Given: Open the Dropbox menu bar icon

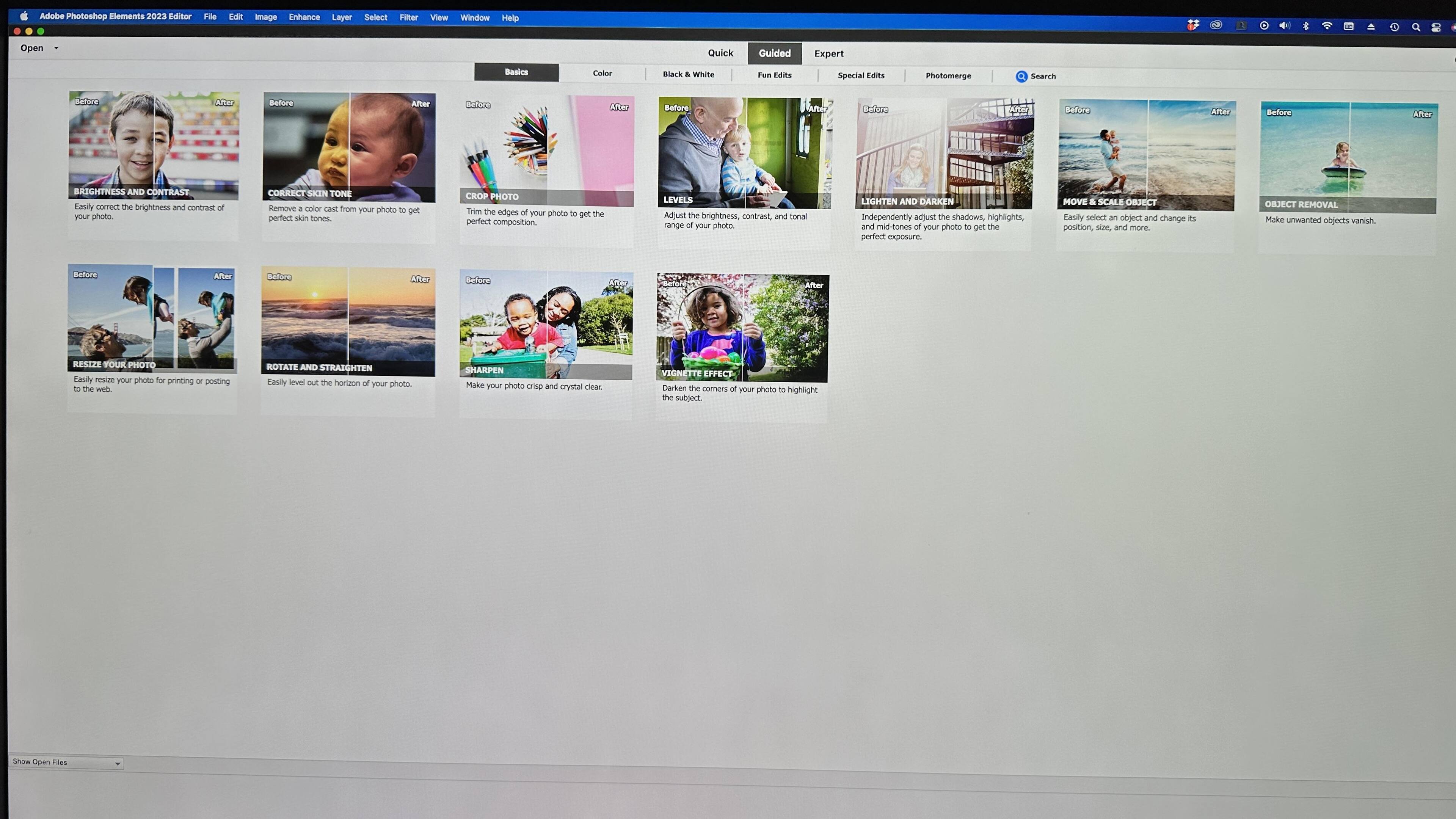Looking at the screenshot, I should pos(1192,25).
